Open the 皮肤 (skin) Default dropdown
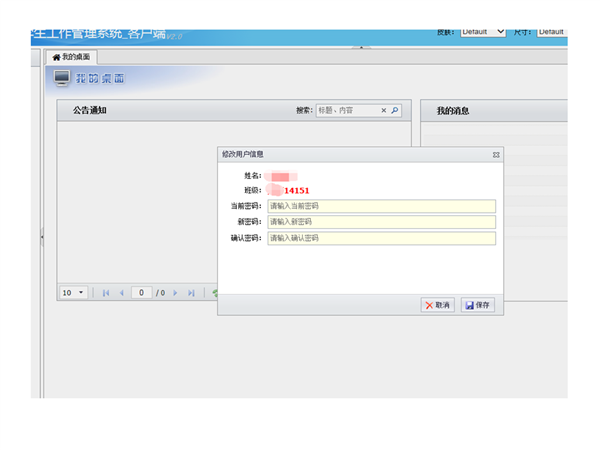Image resolution: width=600 pixels, height=450 pixels. (x=483, y=32)
